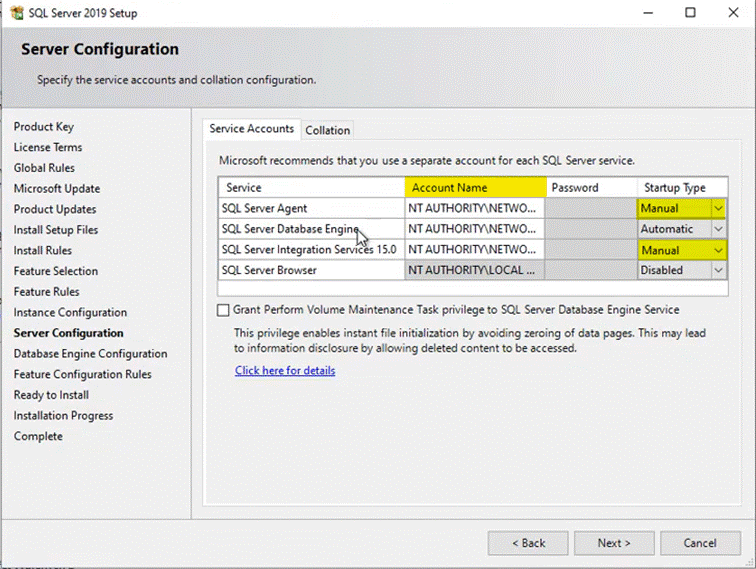Image resolution: width=756 pixels, height=569 pixels.
Task: Click Integration Services account name cell
Action: (474, 250)
